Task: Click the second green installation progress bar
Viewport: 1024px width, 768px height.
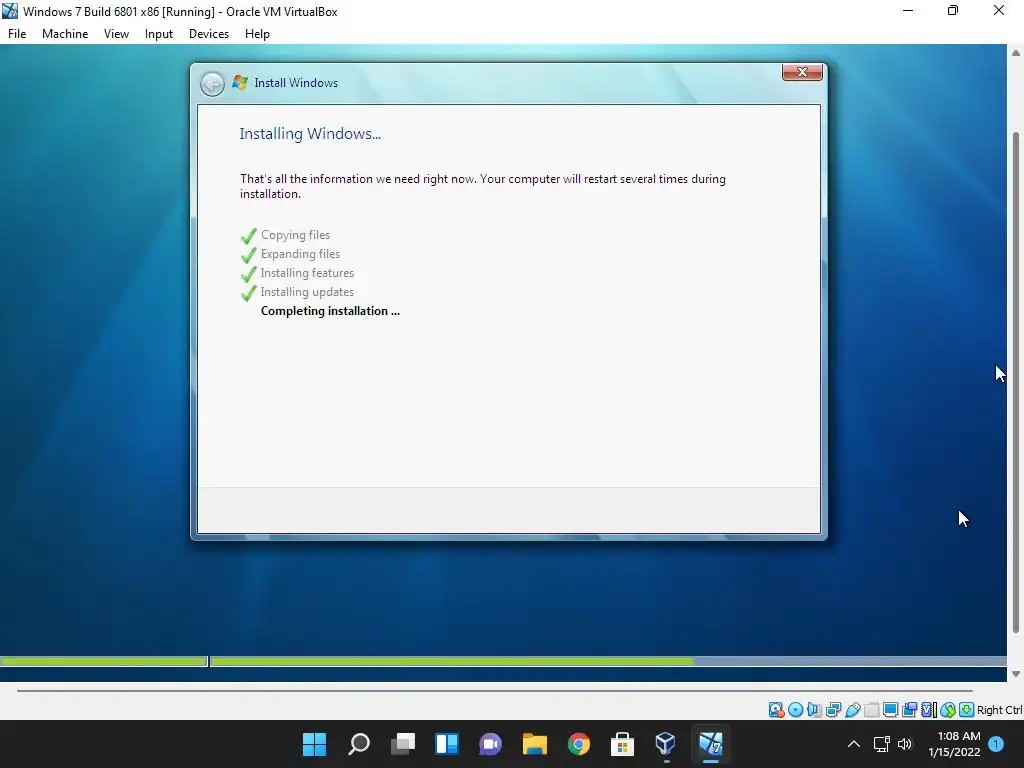Action: coord(452,661)
